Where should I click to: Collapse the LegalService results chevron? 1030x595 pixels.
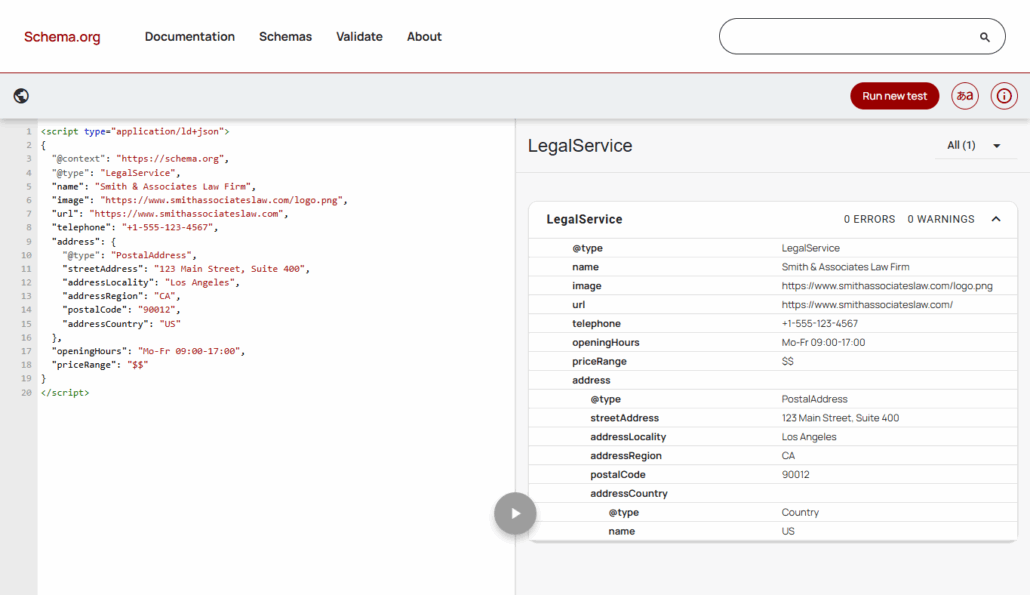click(996, 219)
